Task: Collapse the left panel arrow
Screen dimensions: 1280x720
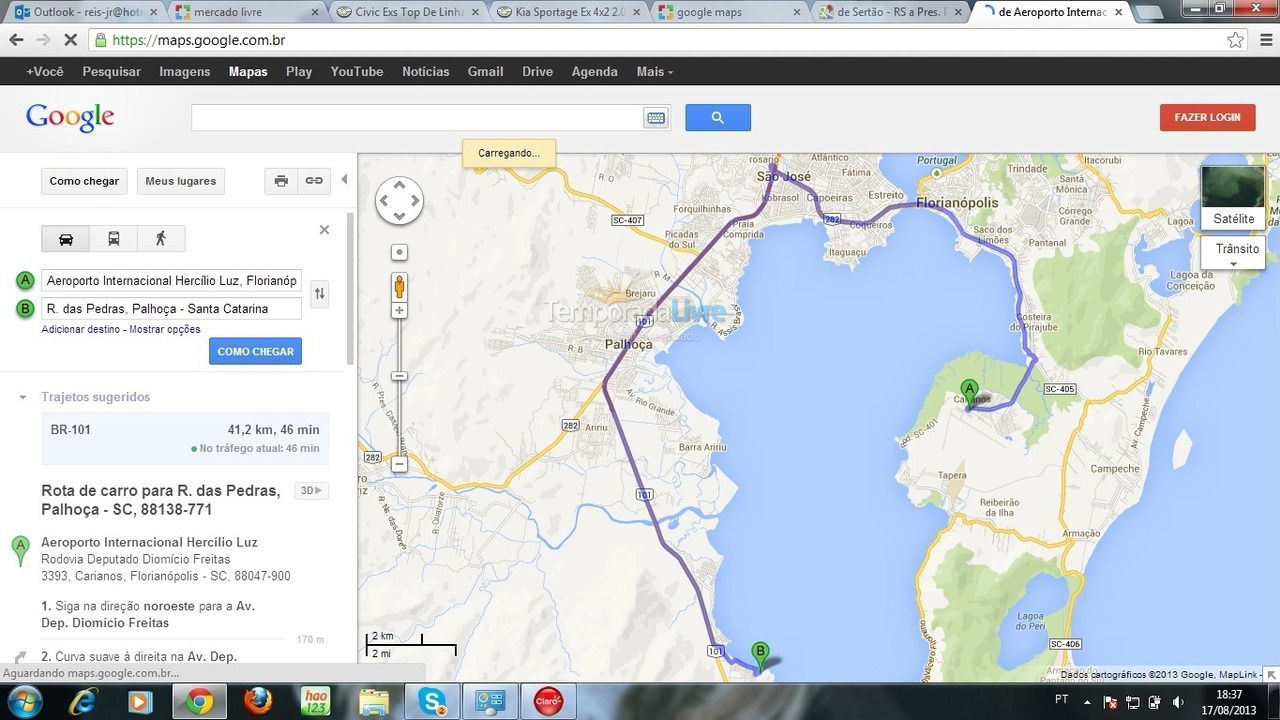Action: pyautogui.click(x=344, y=180)
